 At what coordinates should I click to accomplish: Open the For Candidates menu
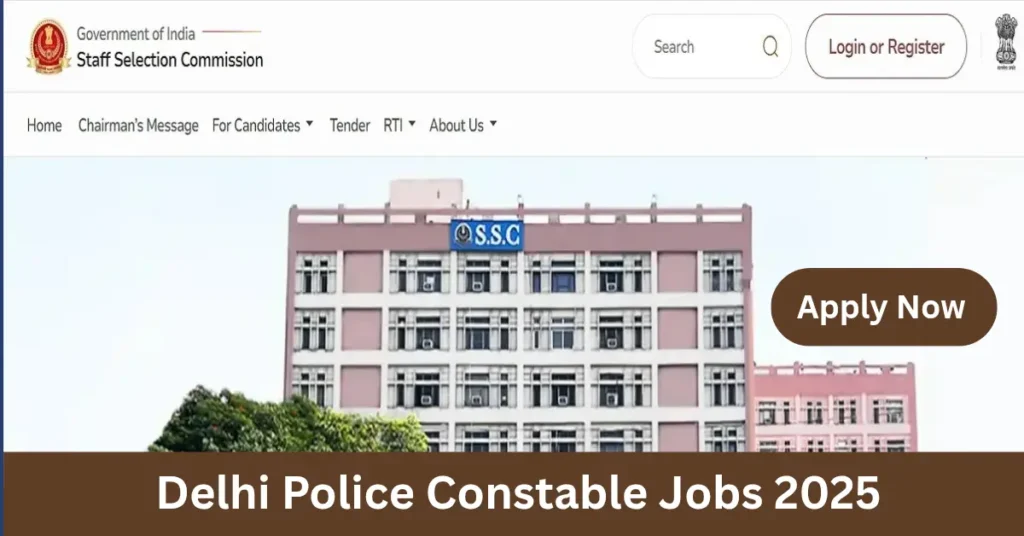tap(256, 125)
